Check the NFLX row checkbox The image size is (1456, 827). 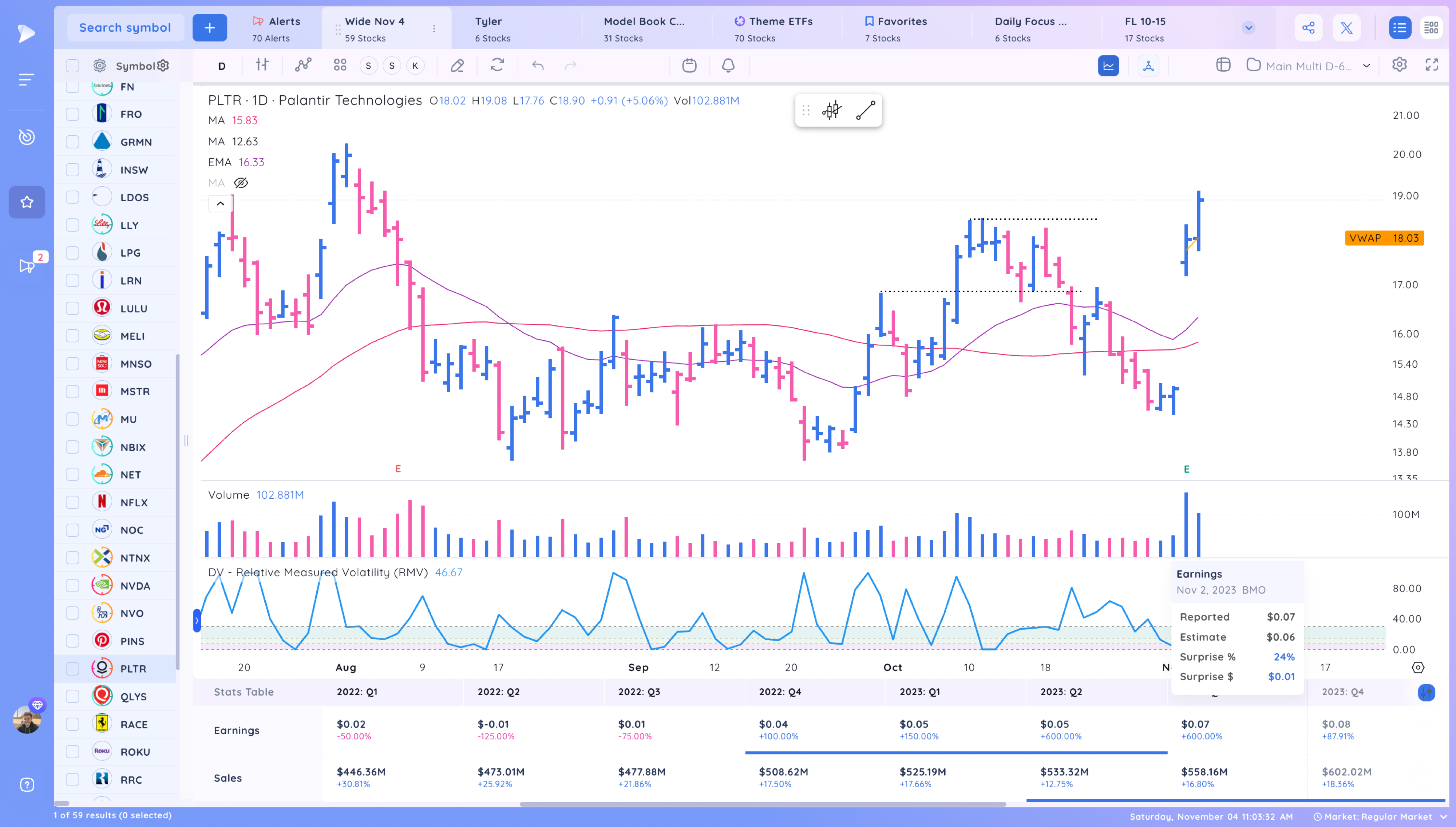click(72, 502)
